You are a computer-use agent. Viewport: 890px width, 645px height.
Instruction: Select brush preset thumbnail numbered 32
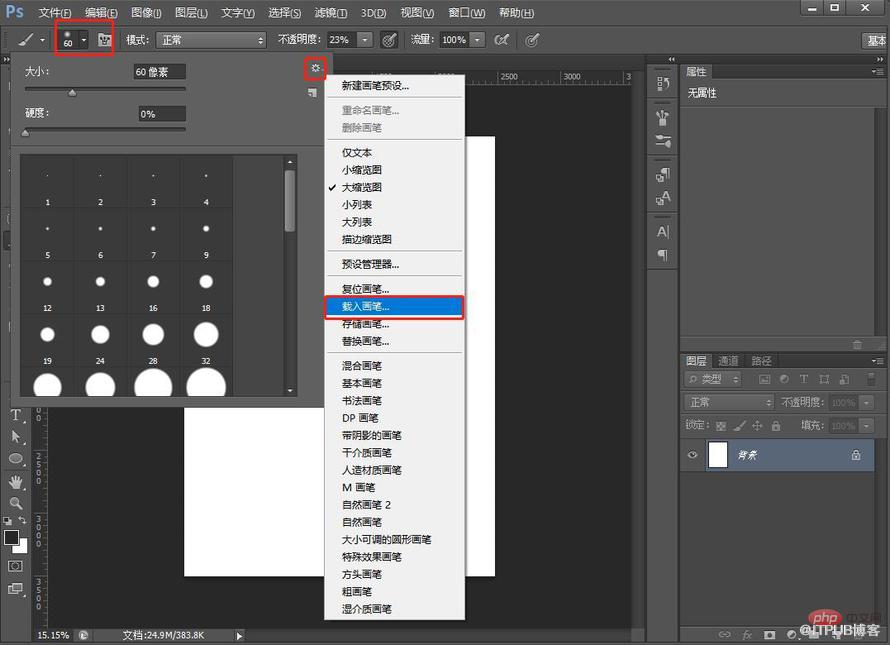[206, 341]
